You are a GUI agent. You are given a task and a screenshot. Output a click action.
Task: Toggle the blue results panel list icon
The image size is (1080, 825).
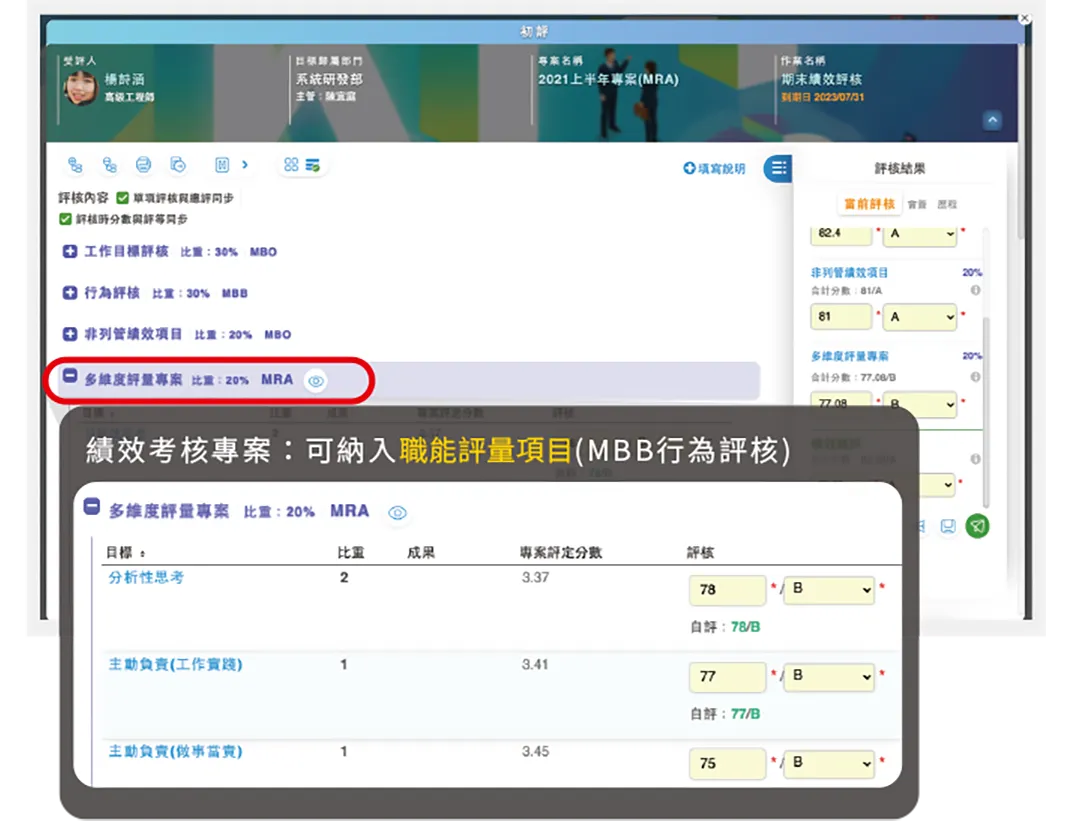(779, 168)
